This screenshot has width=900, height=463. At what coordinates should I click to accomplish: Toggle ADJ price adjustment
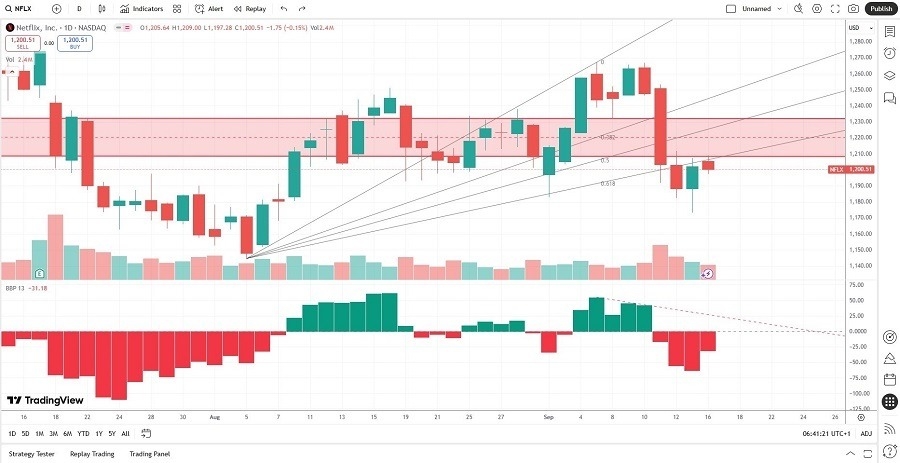(x=866, y=433)
